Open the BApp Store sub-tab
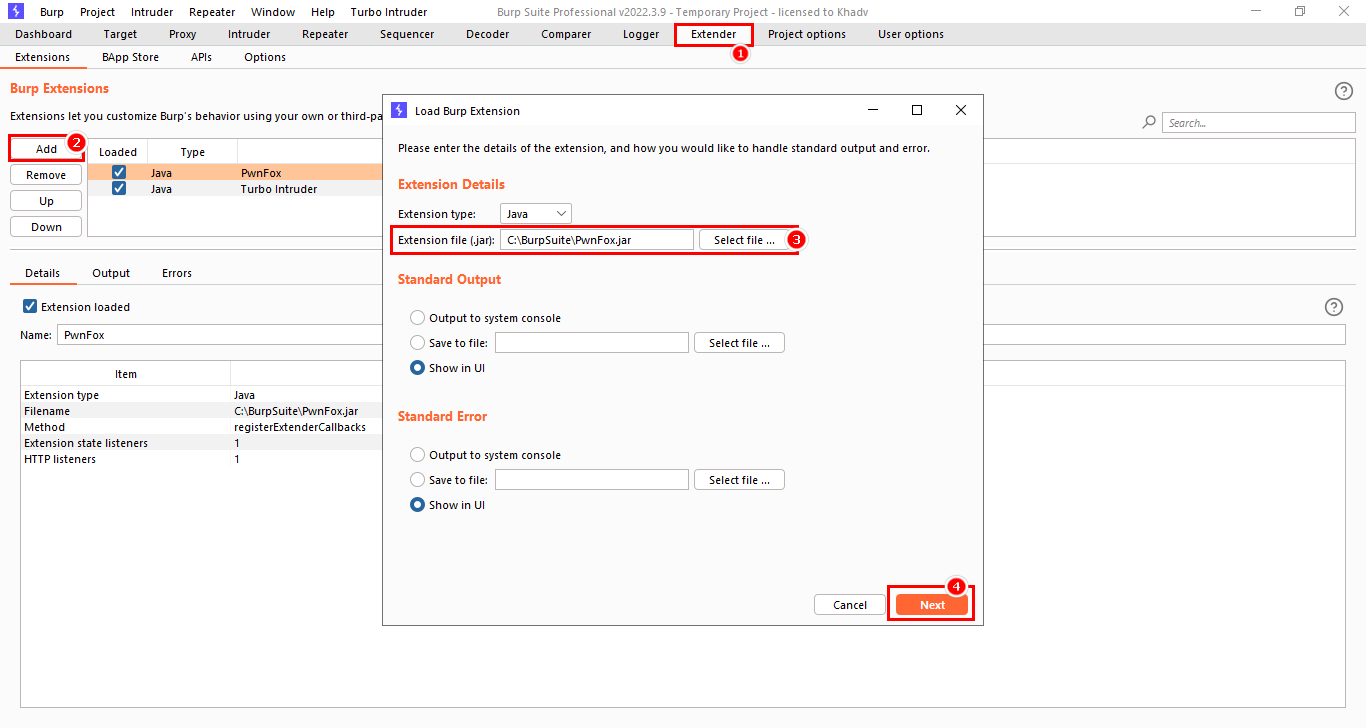This screenshot has width=1366, height=728. [130, 57]
